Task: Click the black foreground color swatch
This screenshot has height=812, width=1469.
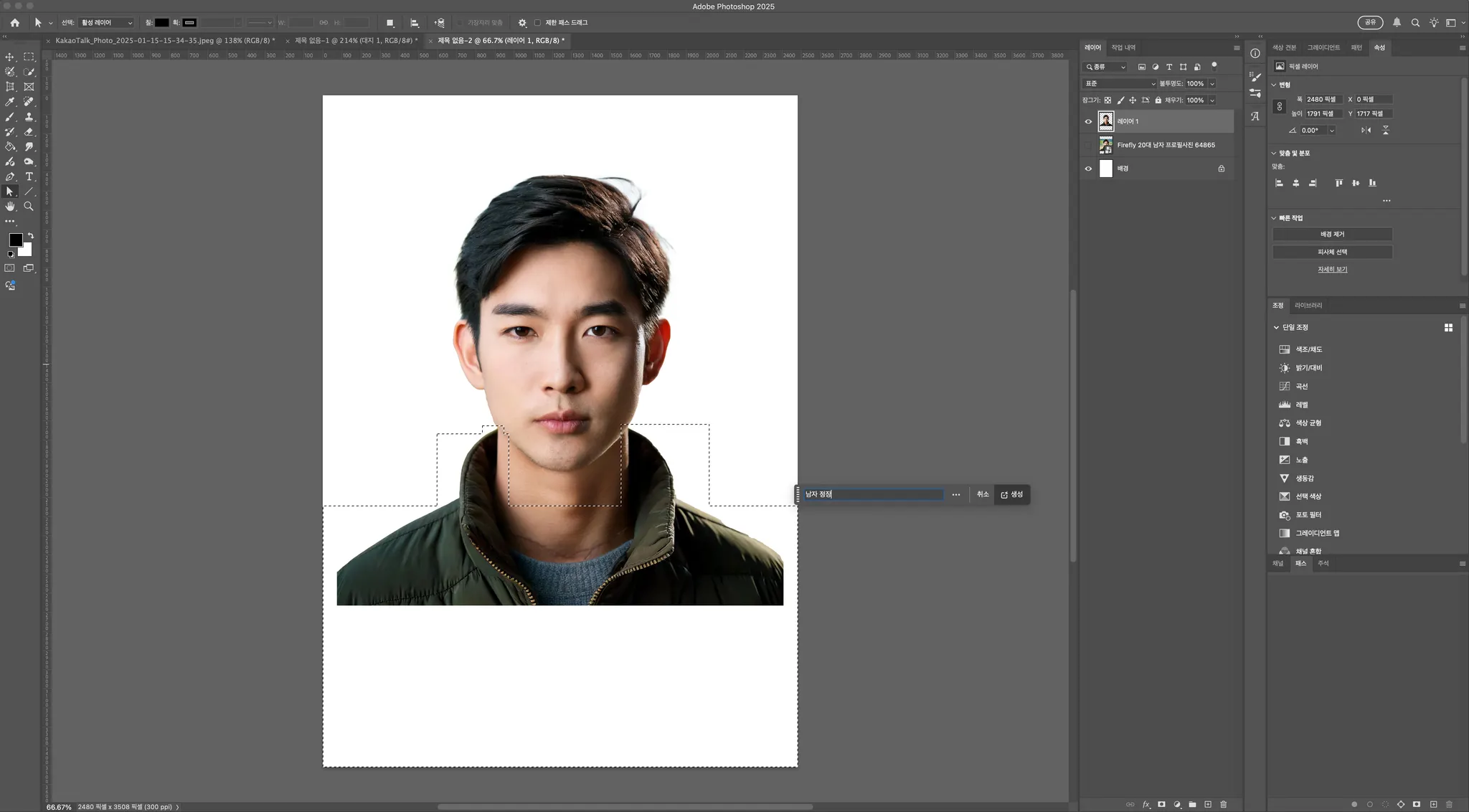Action: coord(15,240)
